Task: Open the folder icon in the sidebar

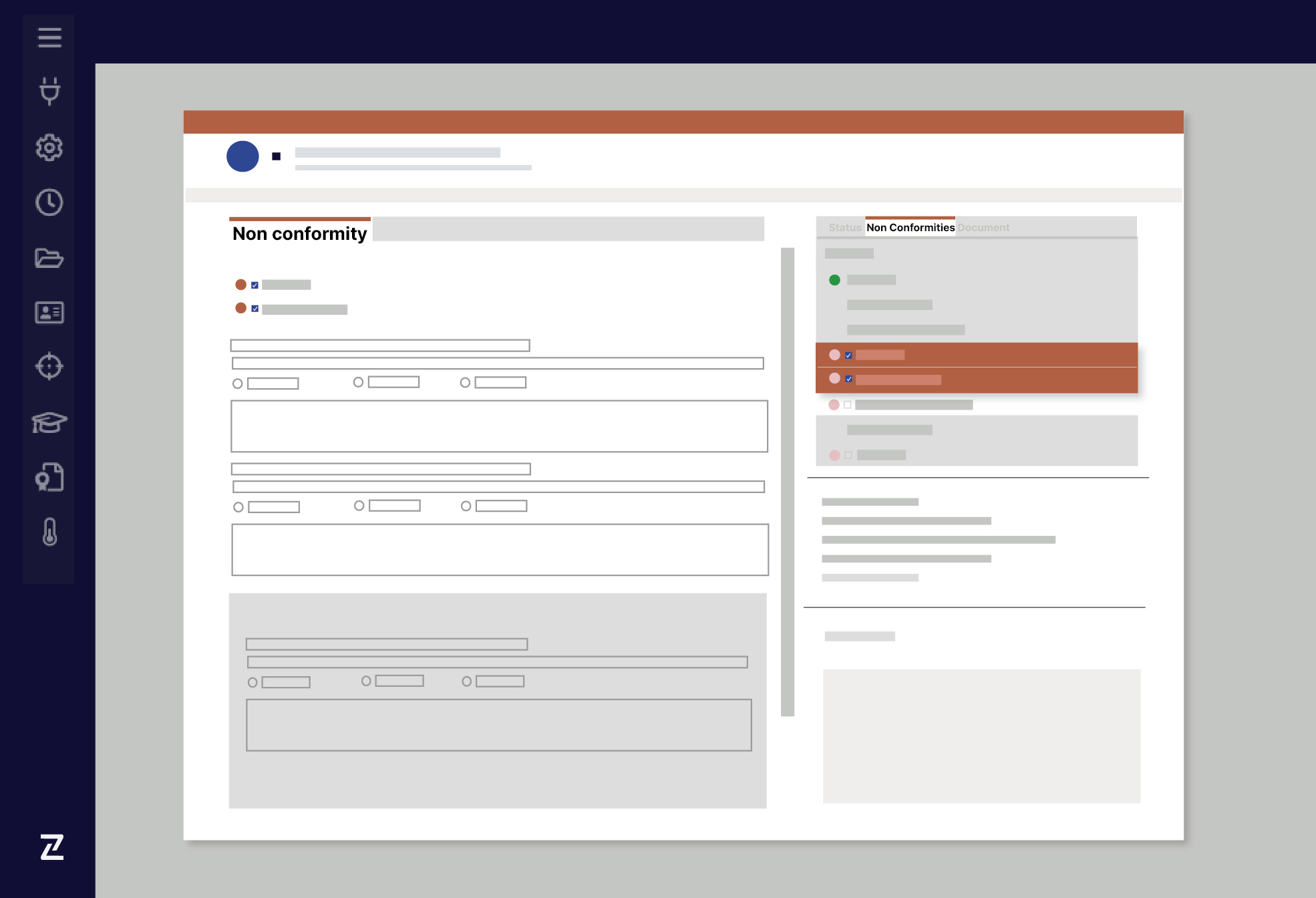Action: click(x=49, y=258)
